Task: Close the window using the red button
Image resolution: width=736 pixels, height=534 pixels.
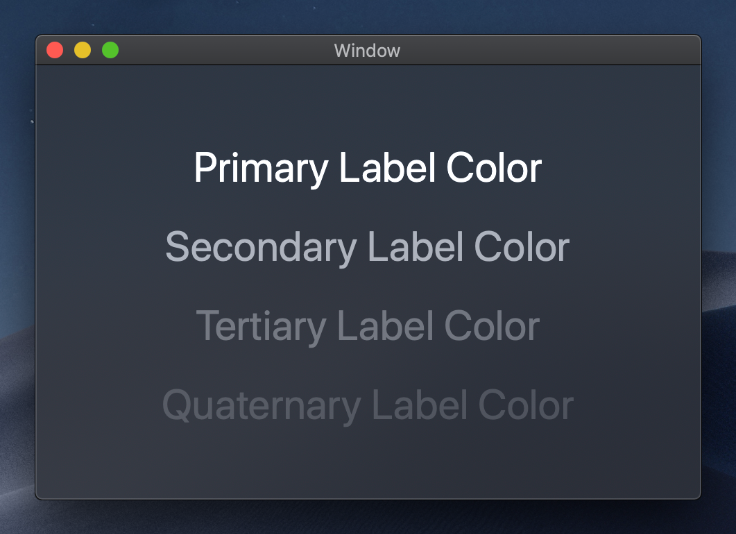Action: tap(55, 50)
